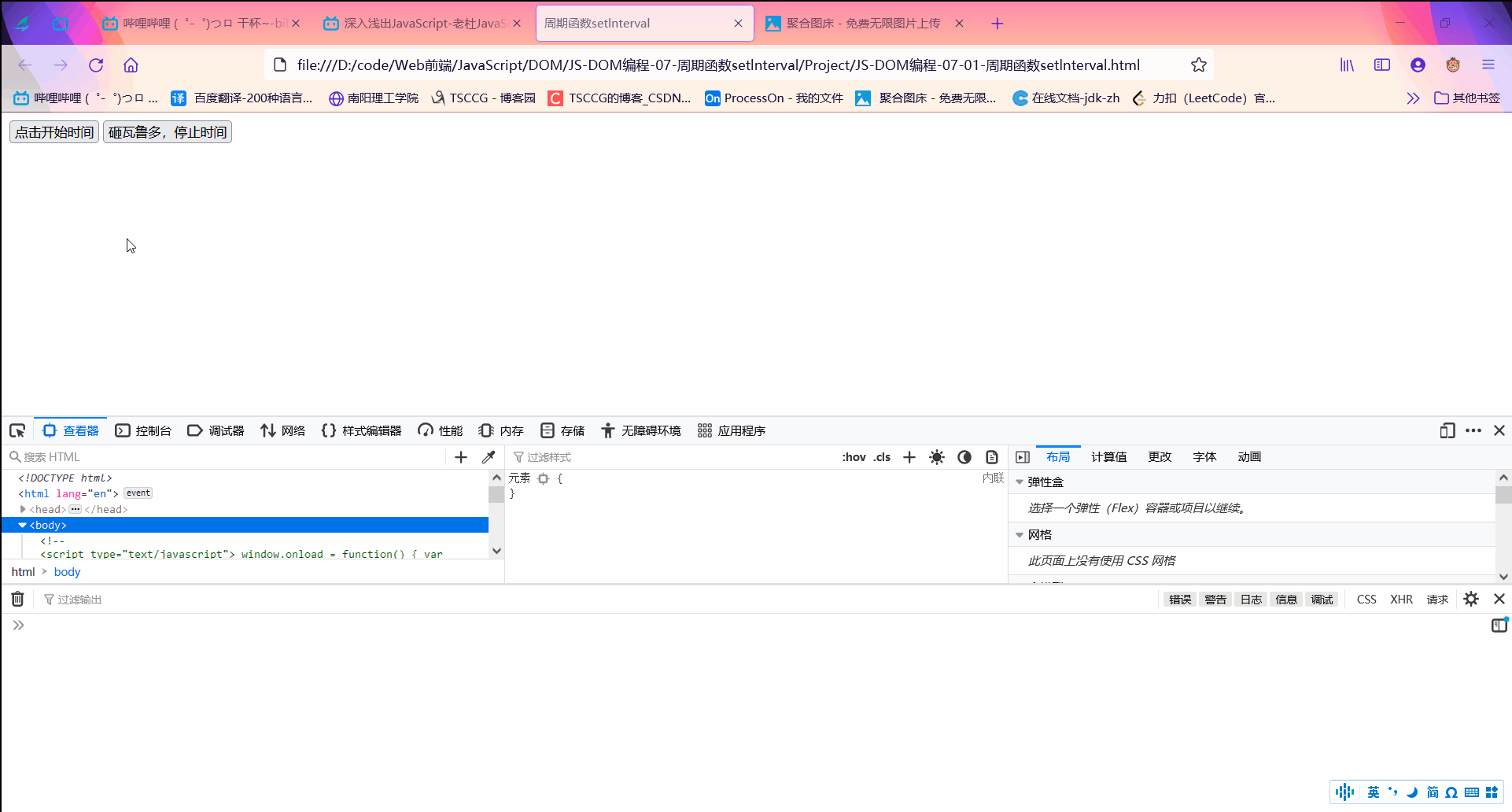
Task: Reload the current page
Action: click(x=96, y=65)
